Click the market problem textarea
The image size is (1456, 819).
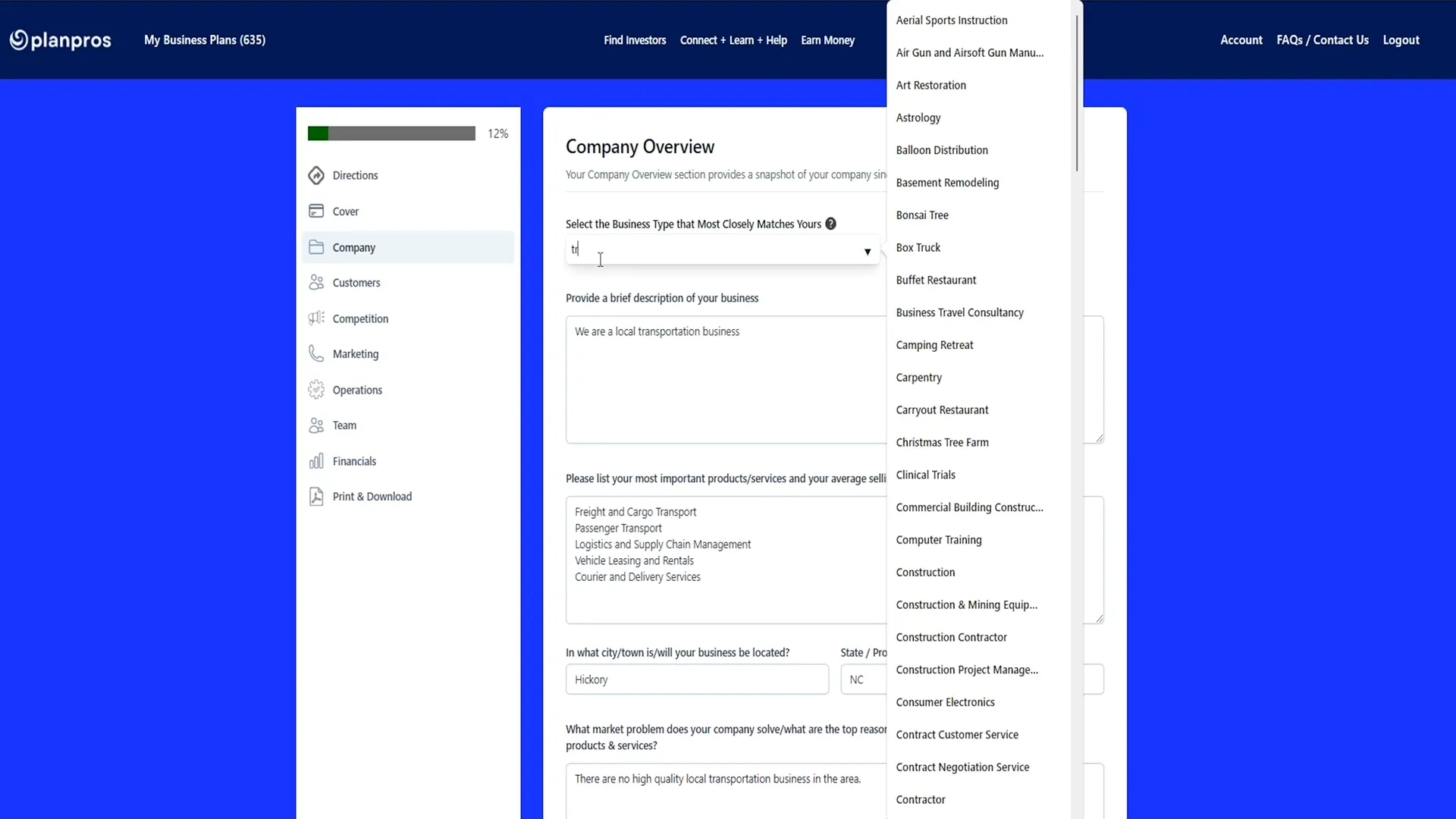pos(726,791)
